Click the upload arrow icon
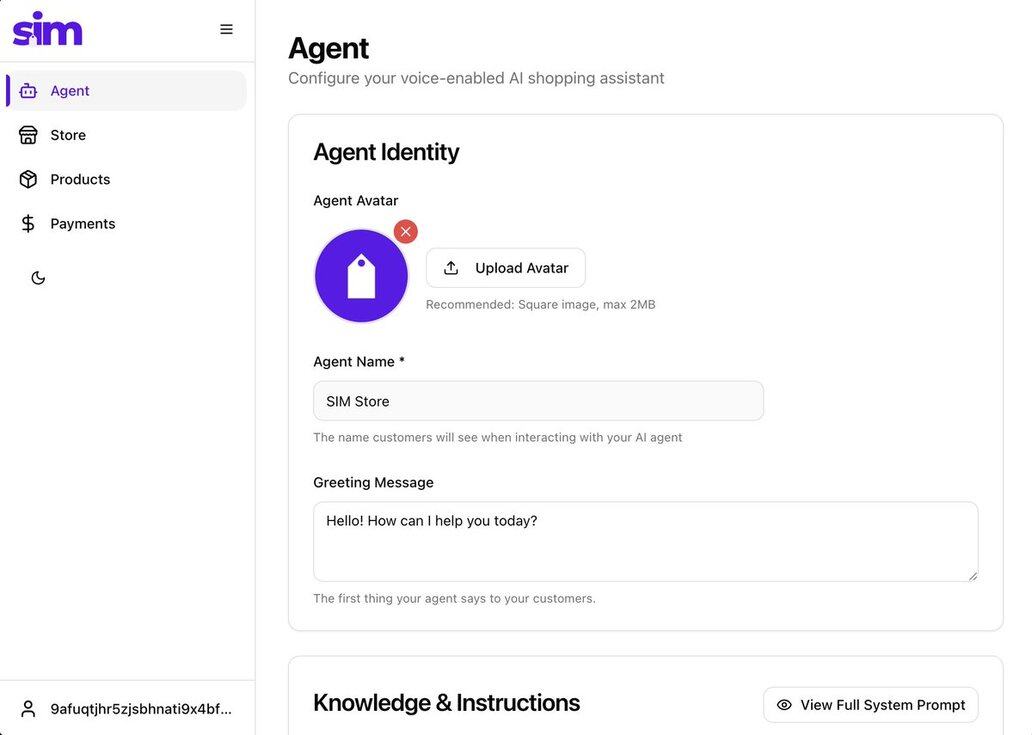1032x735 pixels. point(451,268)
